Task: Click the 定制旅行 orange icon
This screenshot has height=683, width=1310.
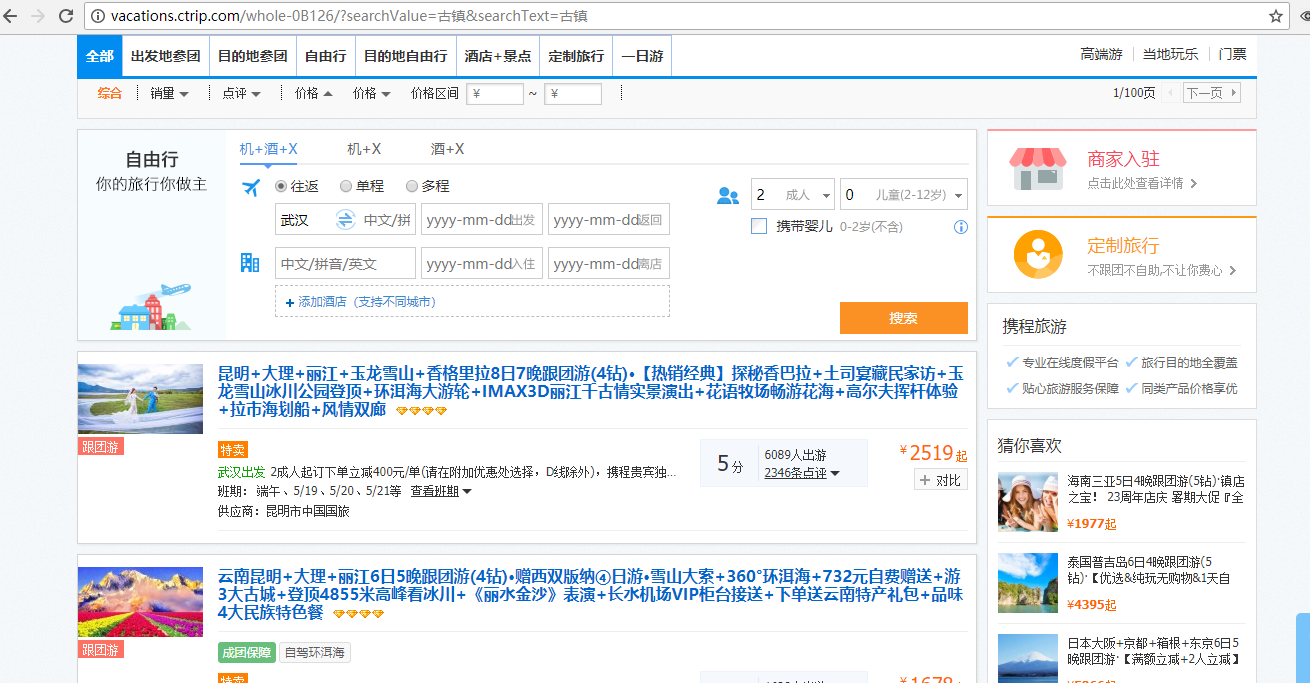Action: [1037, 255]
